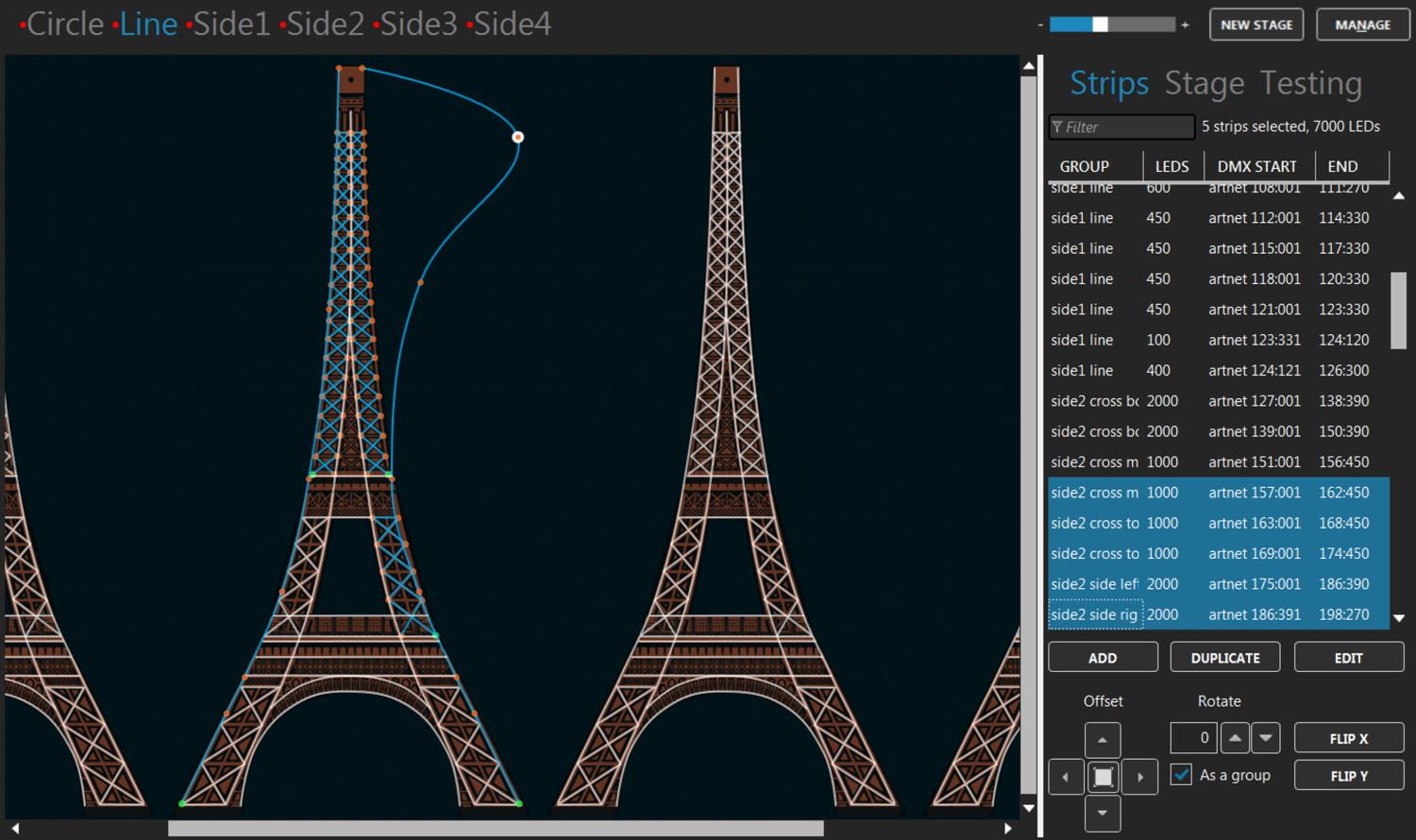Select the 100-LED side1 line strip row

point(1219,340)
